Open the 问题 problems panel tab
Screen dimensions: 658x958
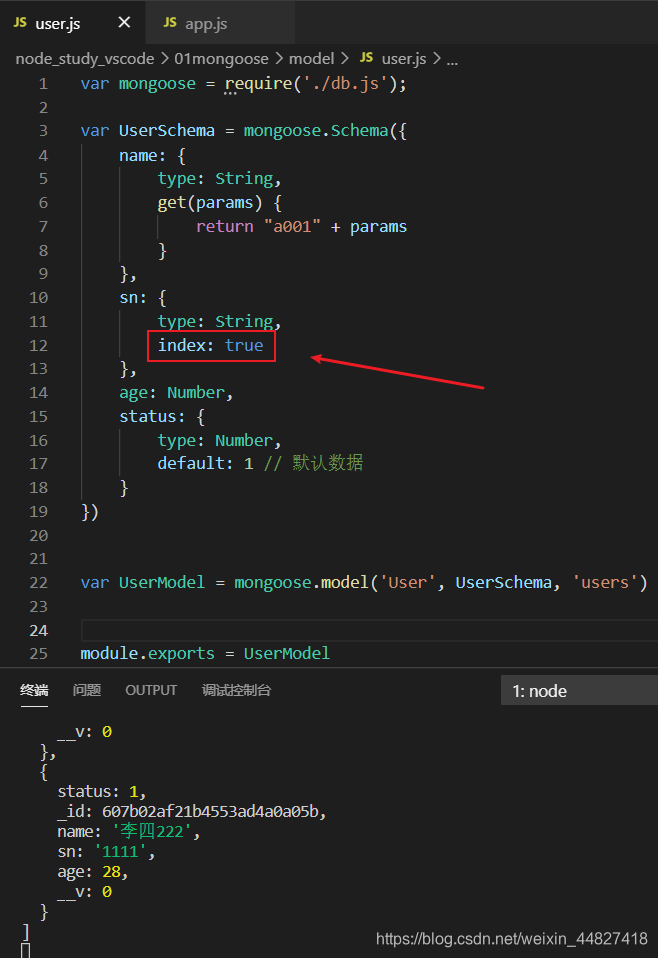pyautogui.click(x=87, y=690)
